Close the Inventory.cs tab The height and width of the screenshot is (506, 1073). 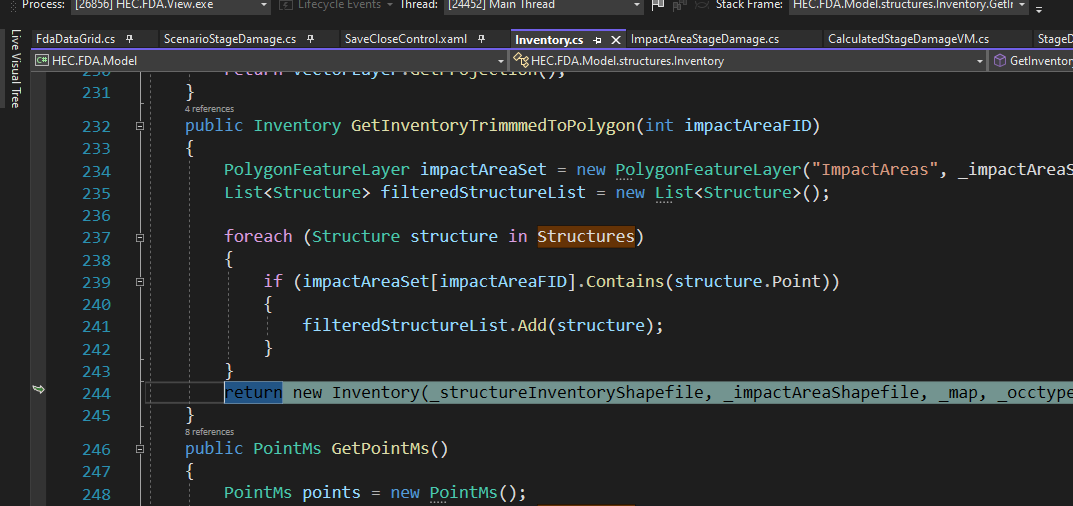(x=616, y=40)
